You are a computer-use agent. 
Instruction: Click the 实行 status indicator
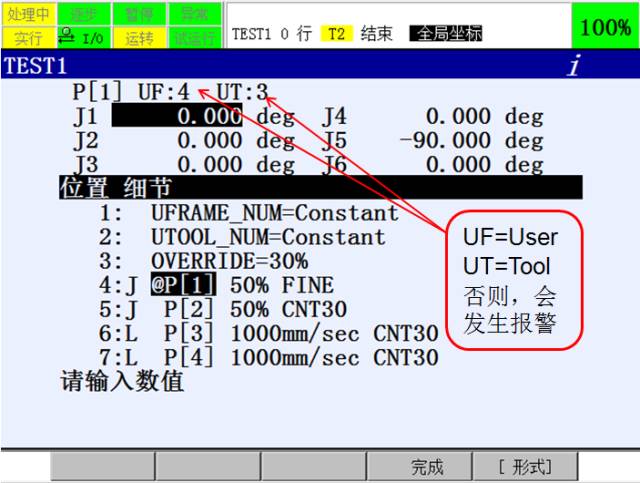[29, 38]
